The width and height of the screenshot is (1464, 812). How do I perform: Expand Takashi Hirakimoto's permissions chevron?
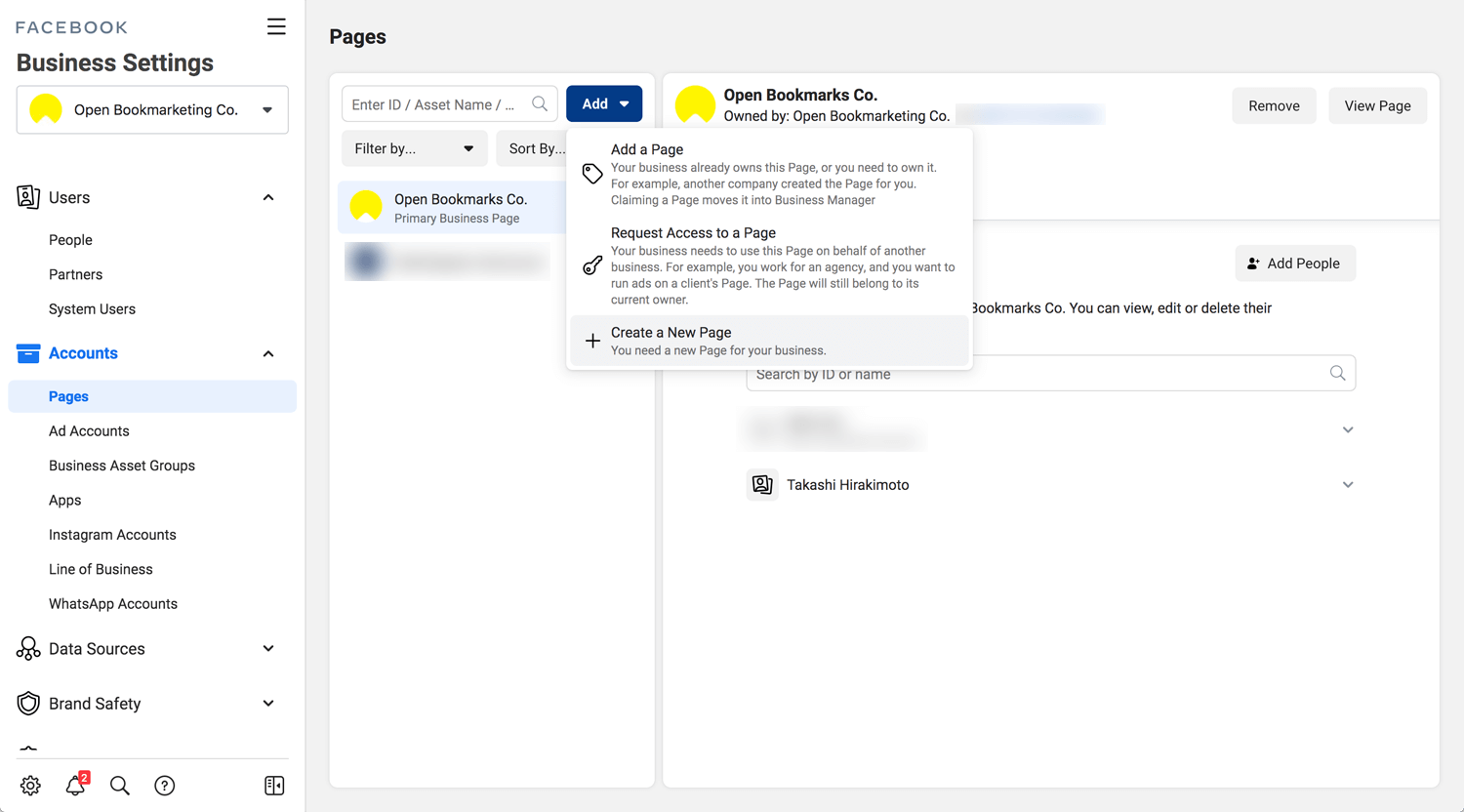click(1348, 484)
